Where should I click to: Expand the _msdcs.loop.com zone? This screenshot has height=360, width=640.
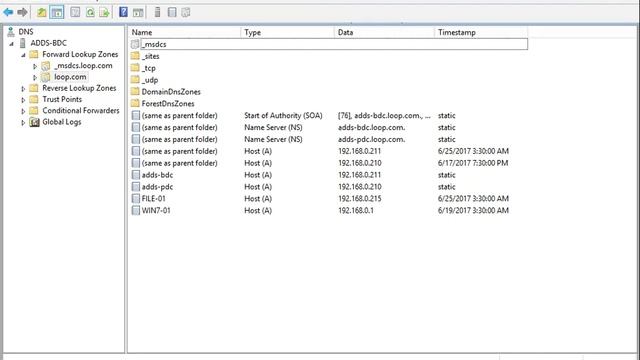pos(35,66)
